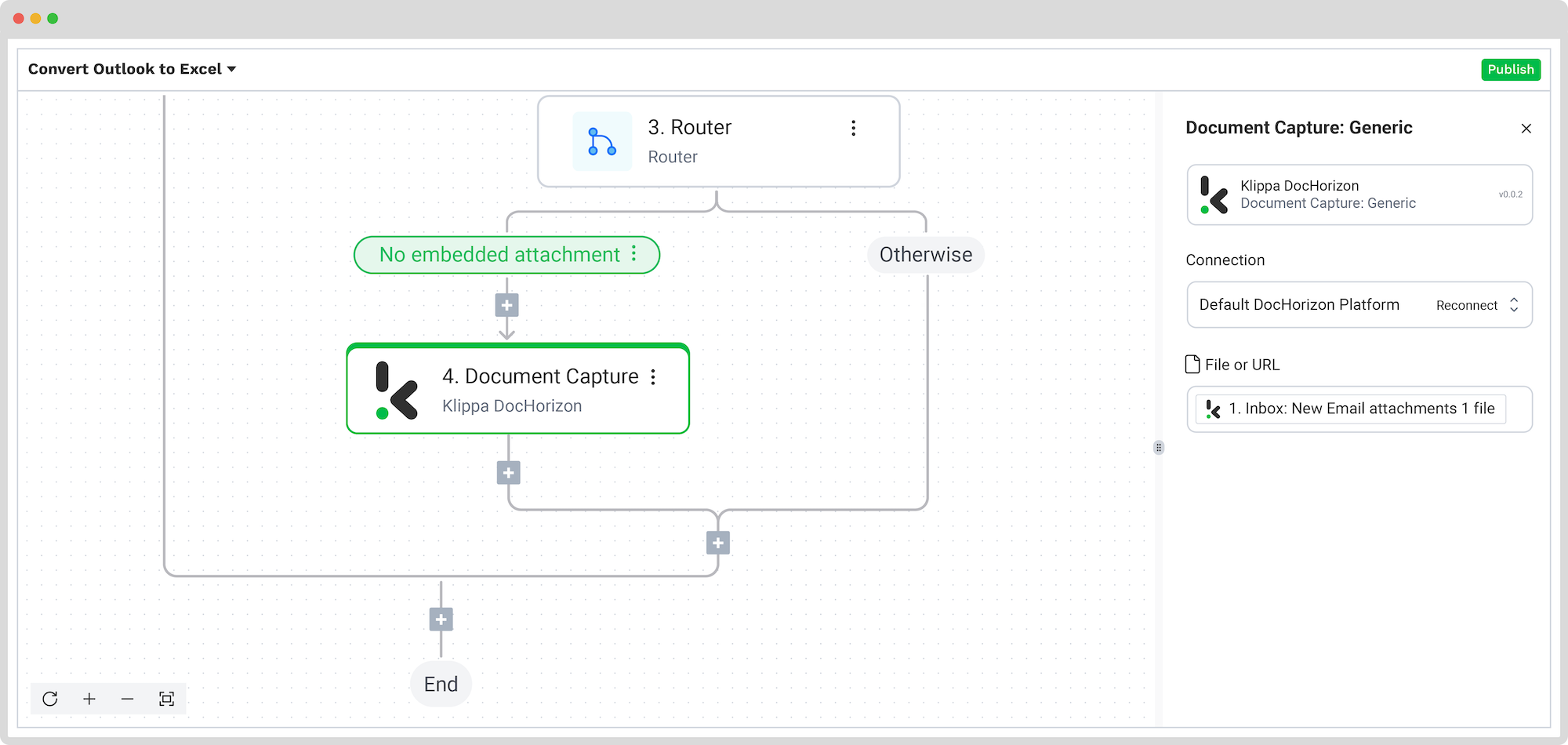Screen dimensions: 1568x745
Task: Fit the flow to screen
Action: (166, 699)
